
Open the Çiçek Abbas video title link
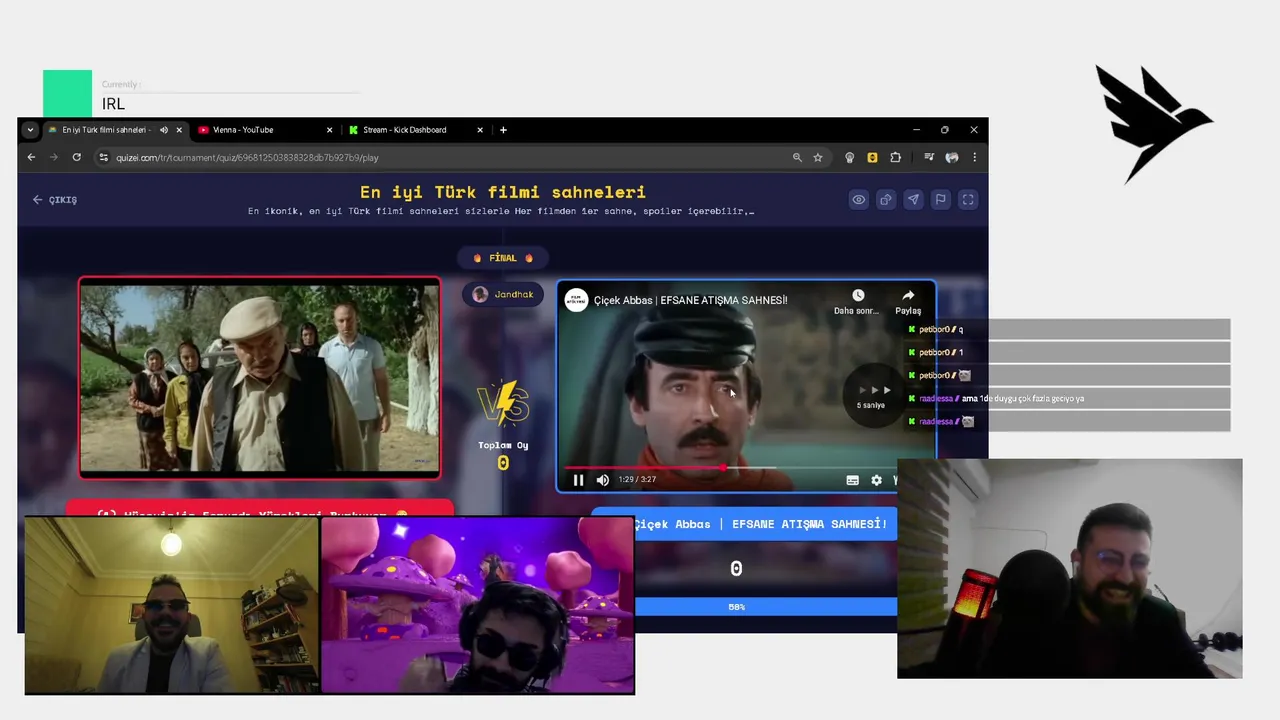click(690, 300)
